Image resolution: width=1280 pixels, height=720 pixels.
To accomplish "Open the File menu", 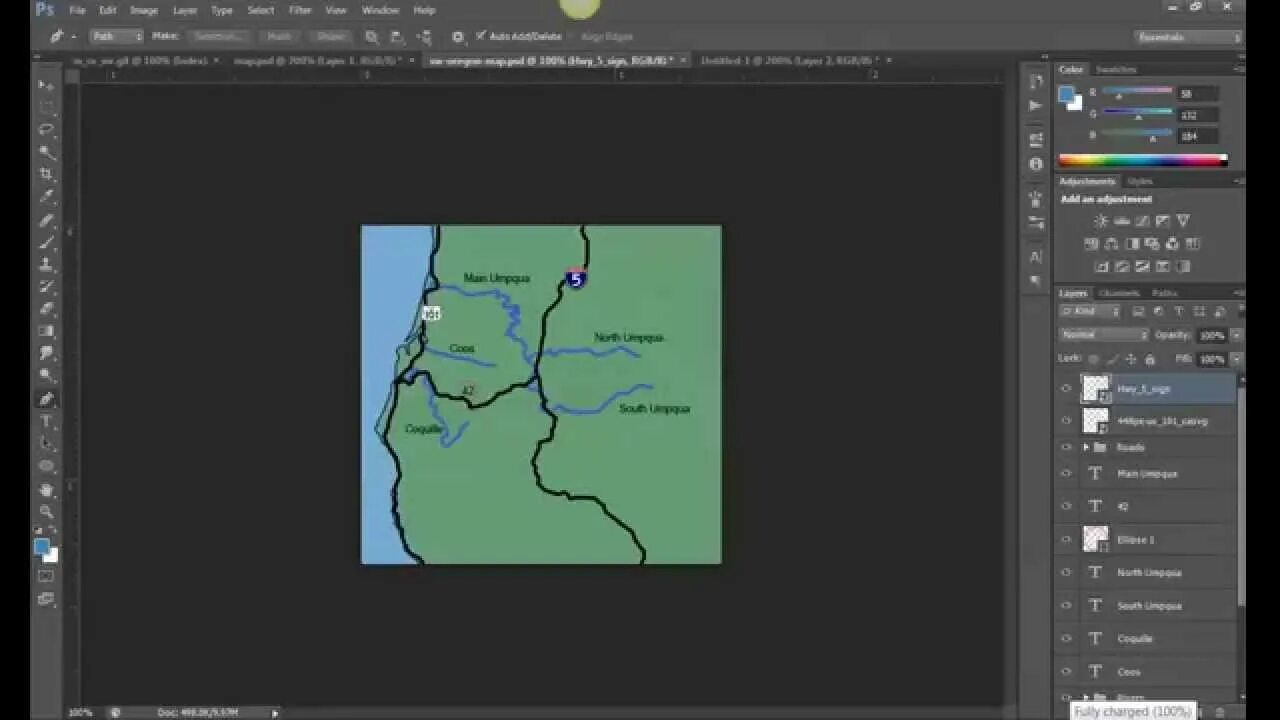I will coord(77,10).
